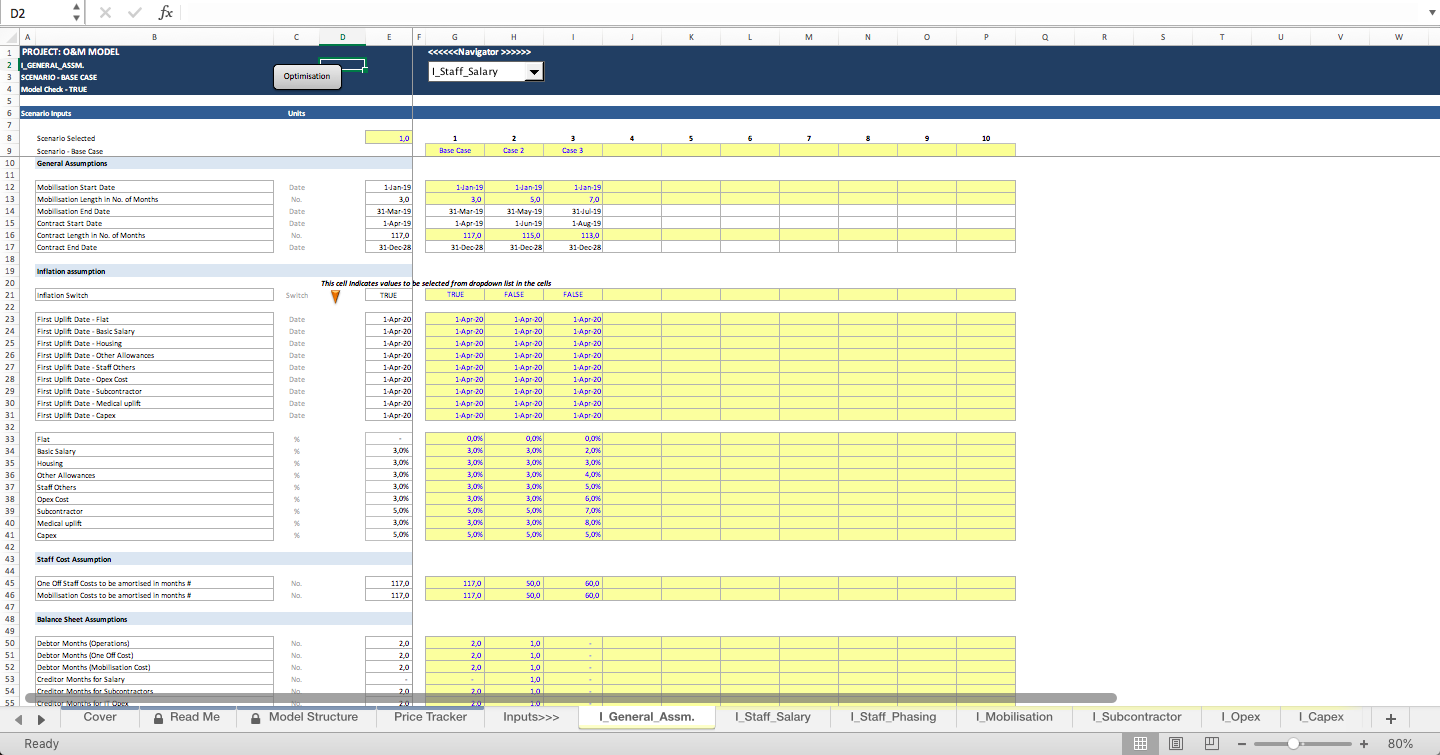Screen dimensions: 1440x755
Task: Click the zoom out minus control
Action: (x=1243, y=744)
